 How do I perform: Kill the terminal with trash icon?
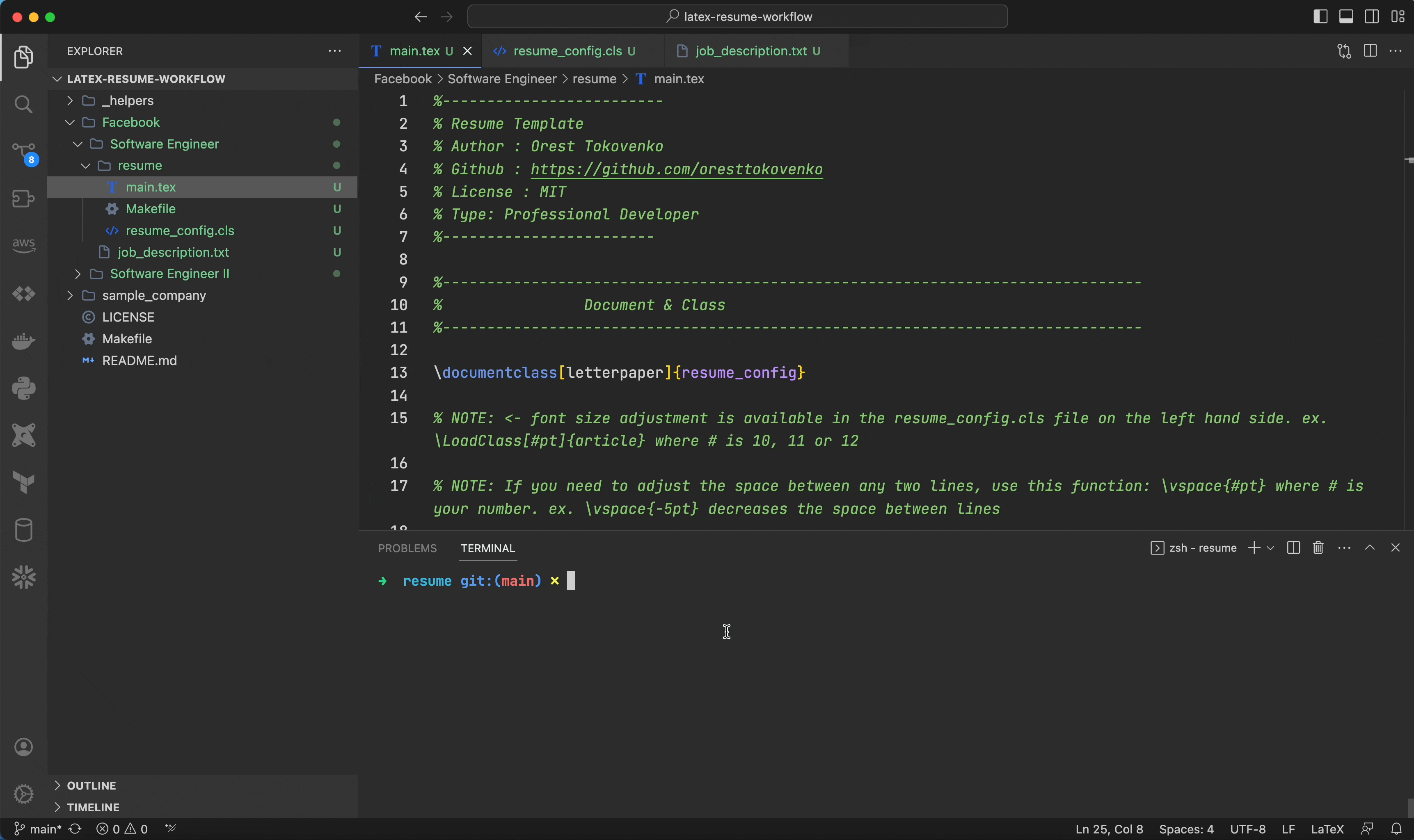[x=1318, y=548]
